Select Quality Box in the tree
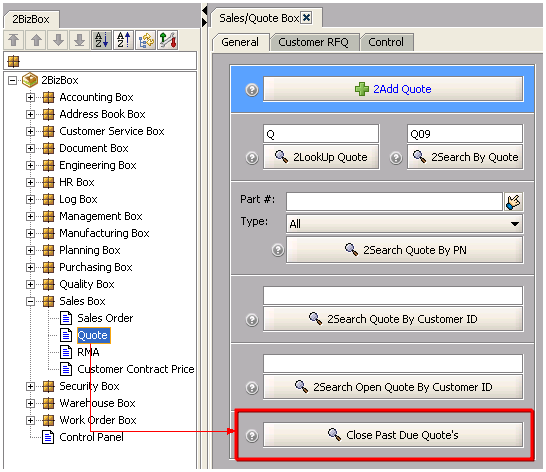 (87, 285)
